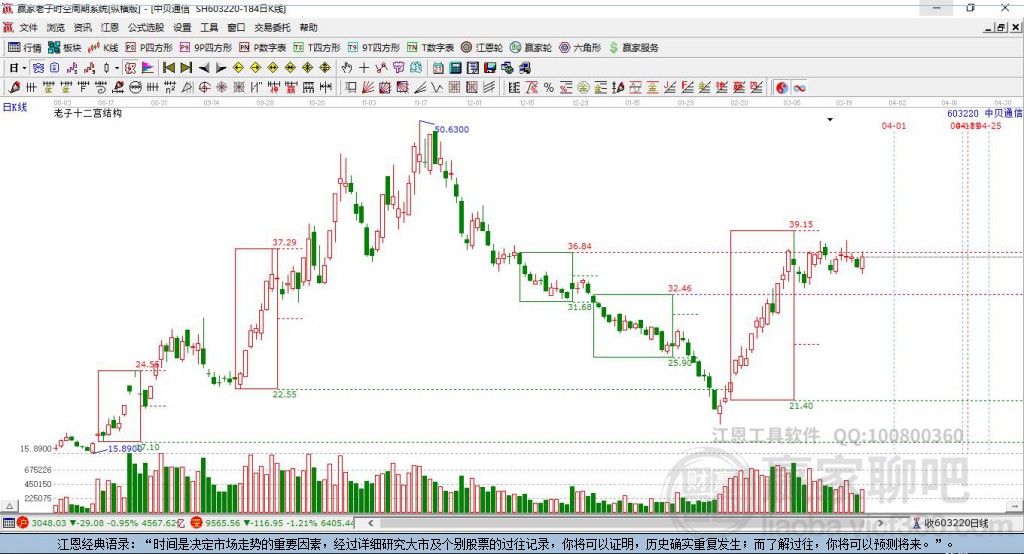Click the infinity symbol toolbar icon
1024x554 pixels.
799,88
